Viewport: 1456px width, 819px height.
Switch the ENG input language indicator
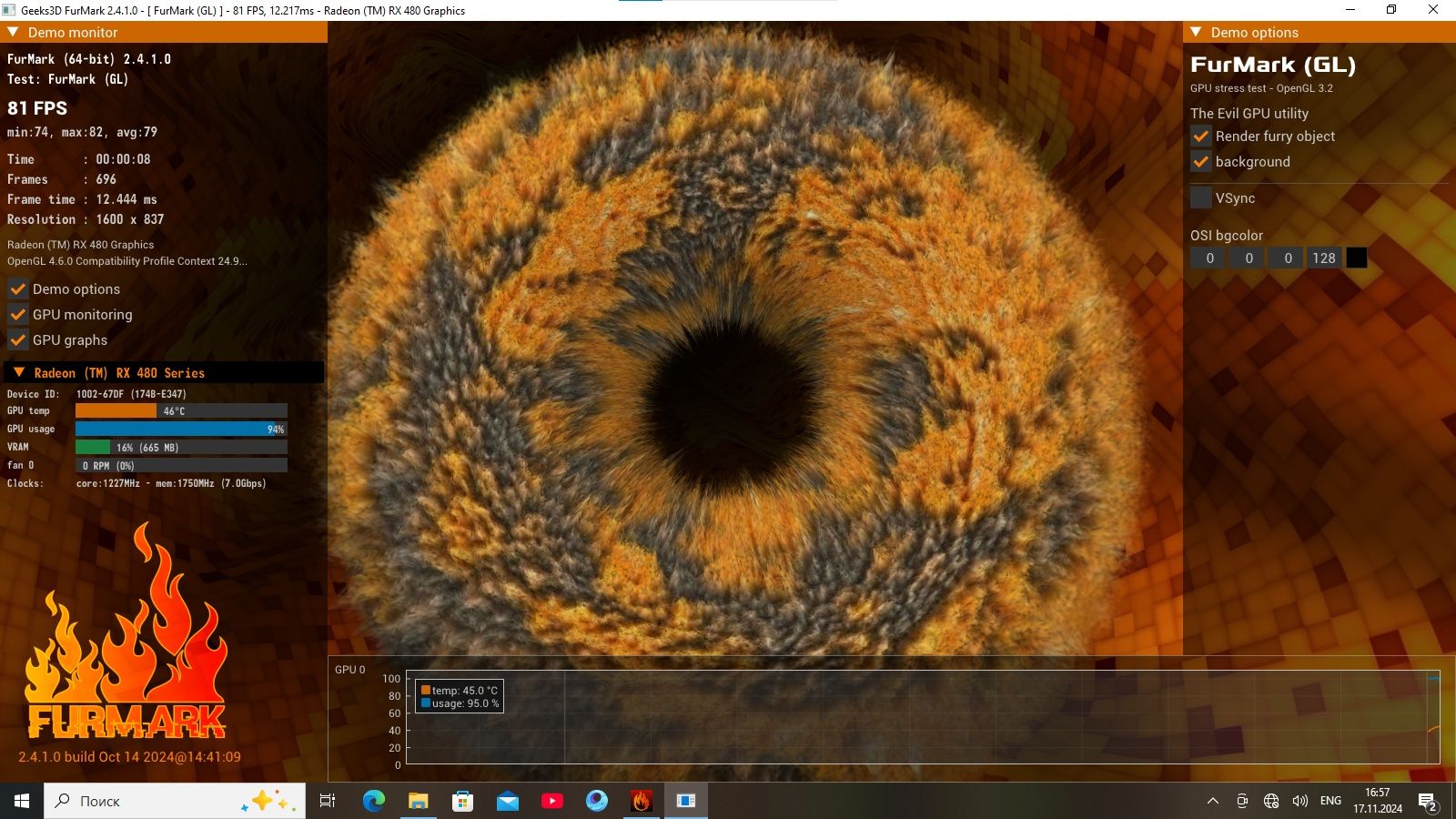(1330, 801)
